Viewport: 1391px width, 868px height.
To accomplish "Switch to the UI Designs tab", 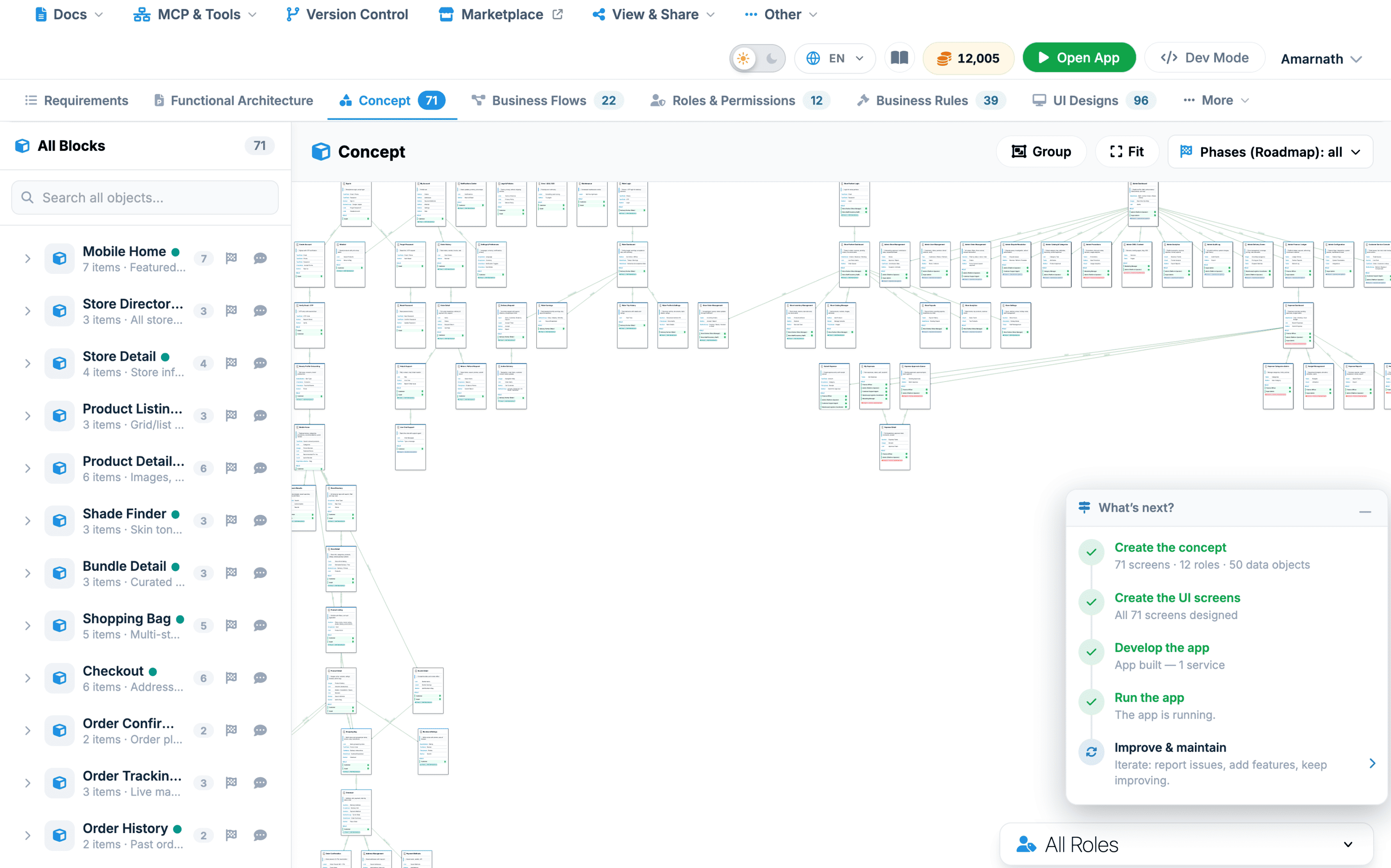I will pyautogui.click(x=1094, y=100).
